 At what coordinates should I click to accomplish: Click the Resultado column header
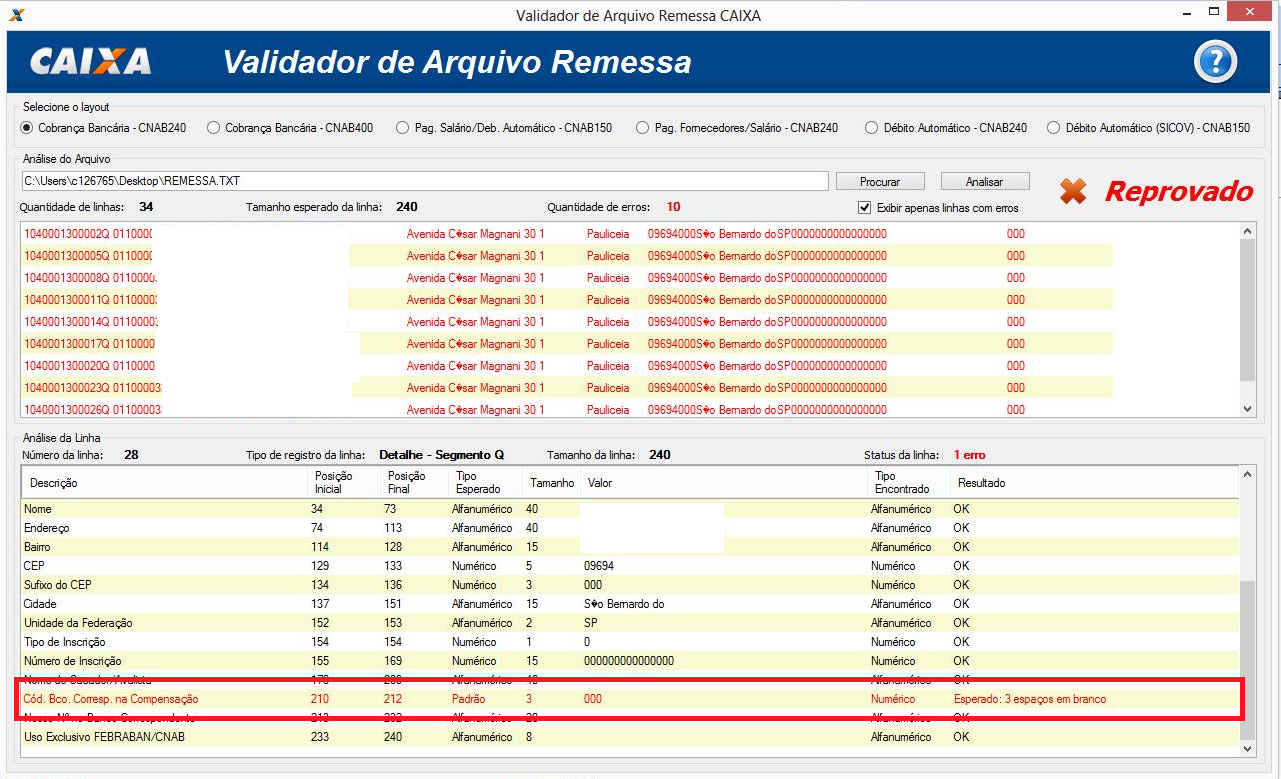point(1095,483)
